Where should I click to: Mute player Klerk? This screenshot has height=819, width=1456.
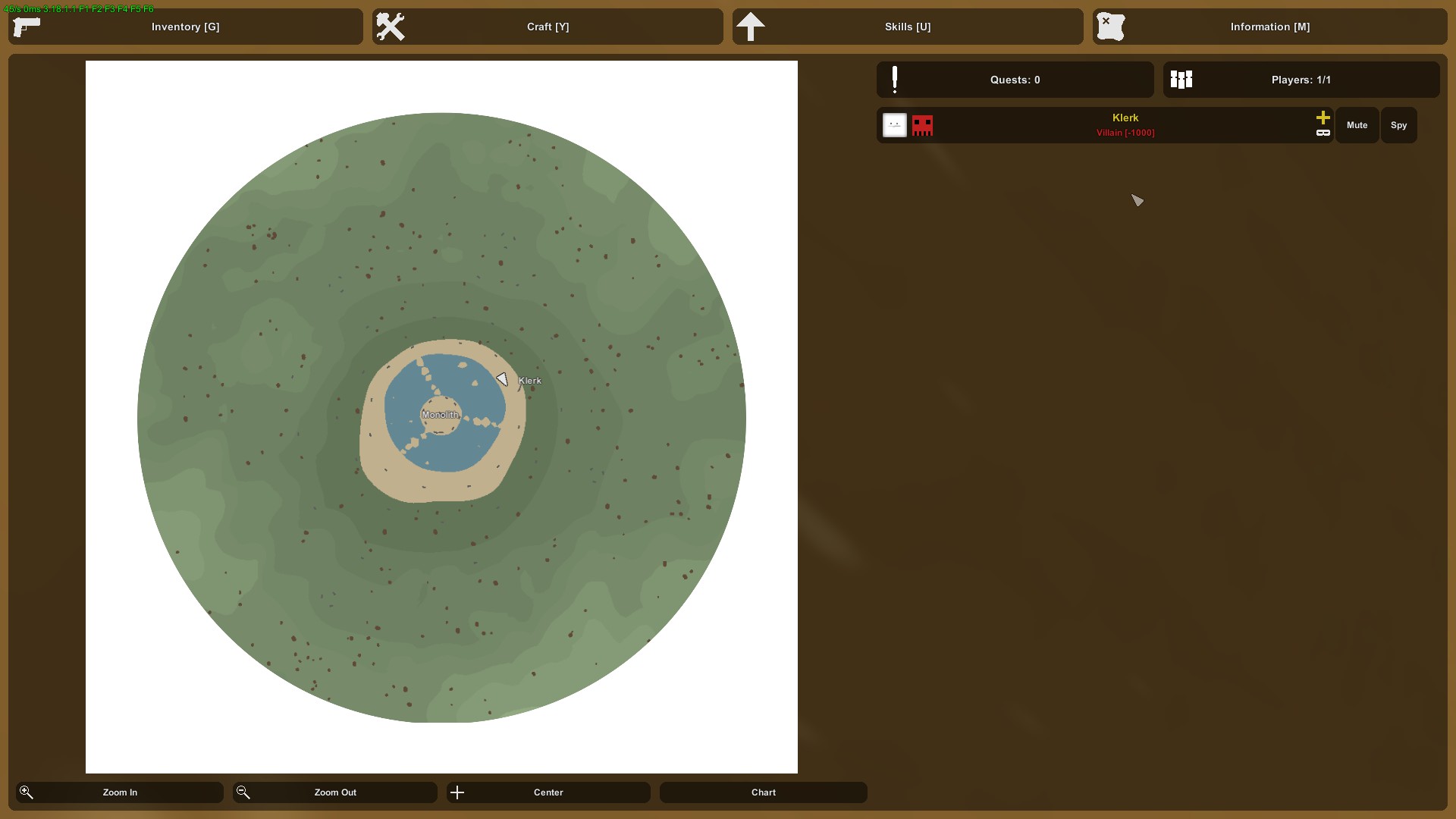point(1357,125)
